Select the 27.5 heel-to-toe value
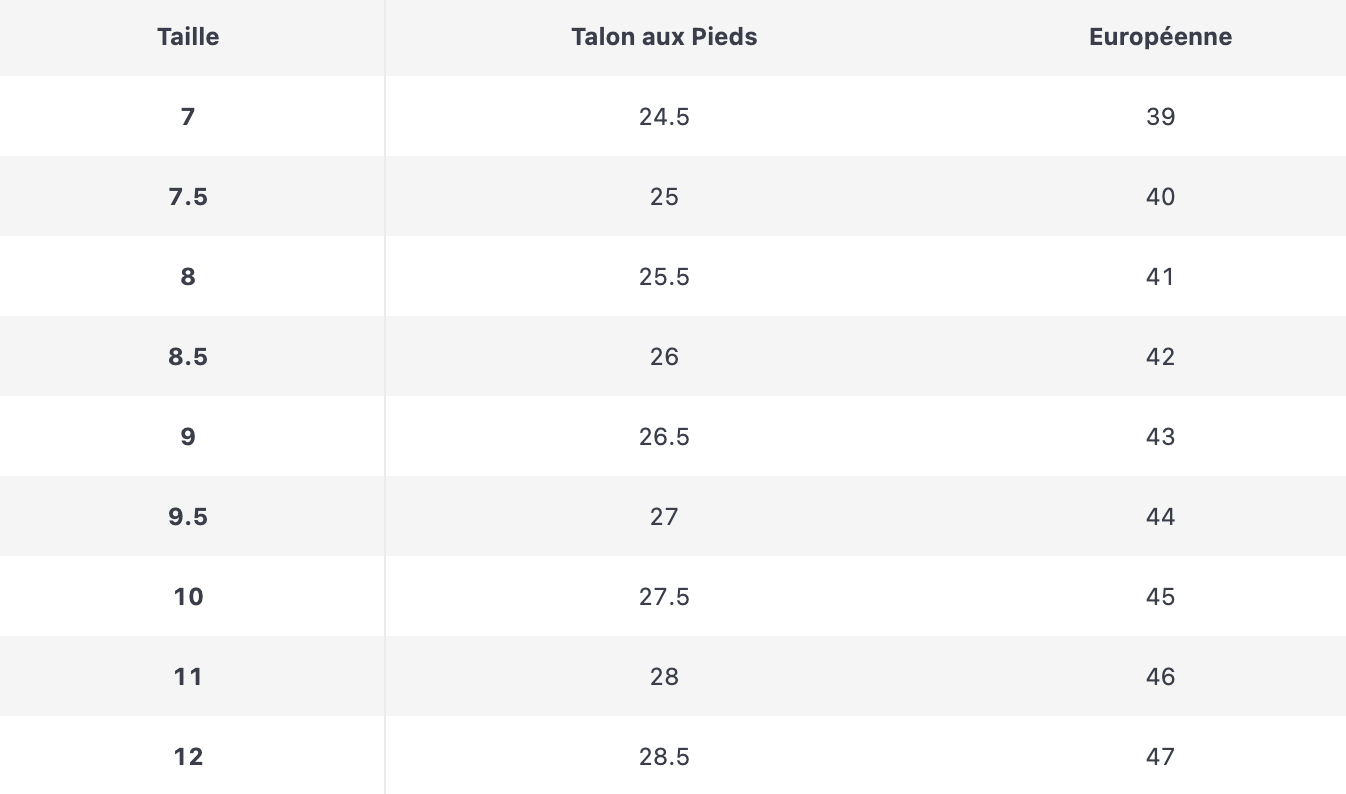The width and height of the screenshot is (1346, 794). [x=664, y=597]
